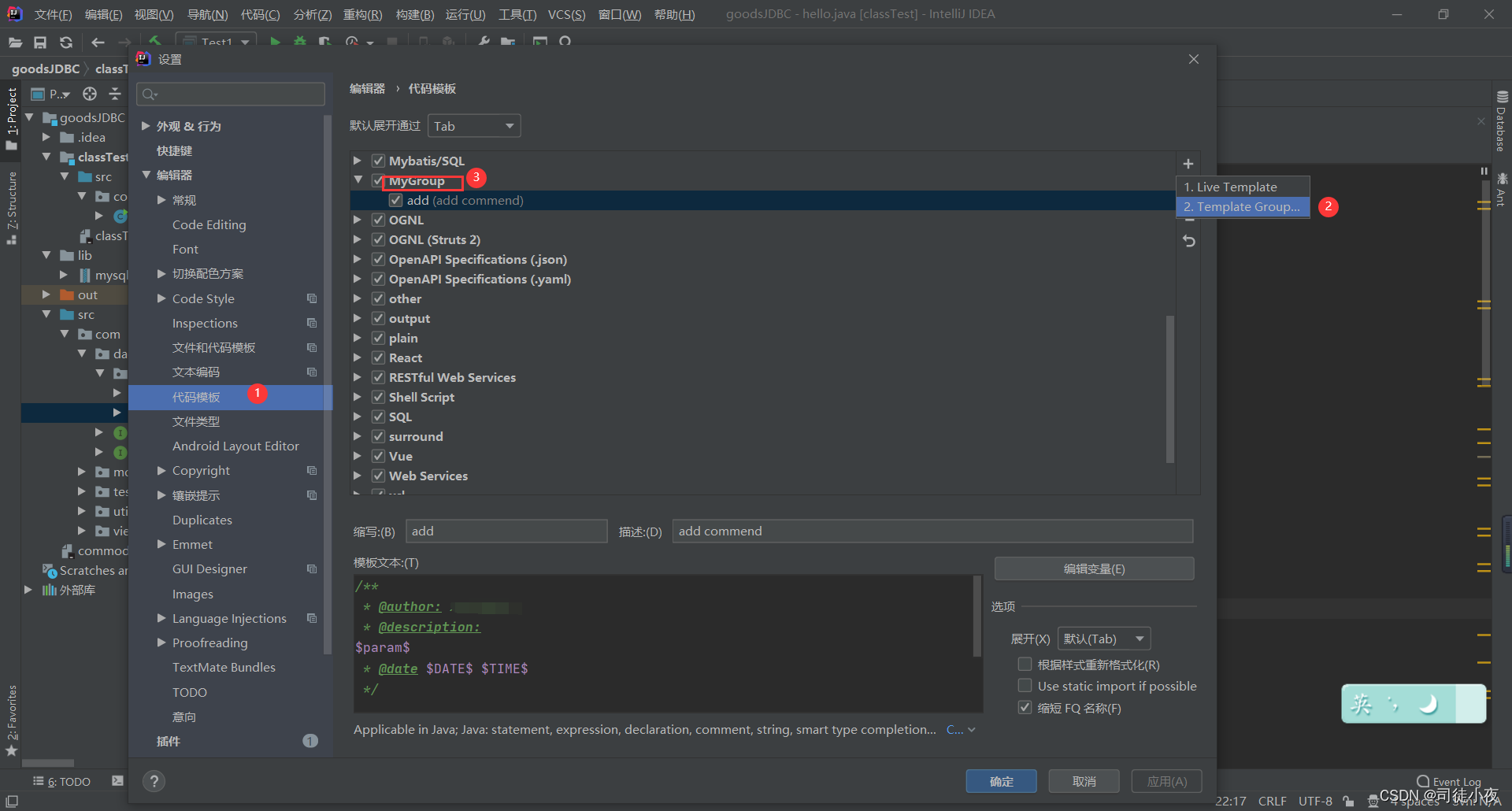The width and height of the screenshot is (1512, 811).
Task: Click the pause icon in editor gutter
Action: tap(1484, 171)
